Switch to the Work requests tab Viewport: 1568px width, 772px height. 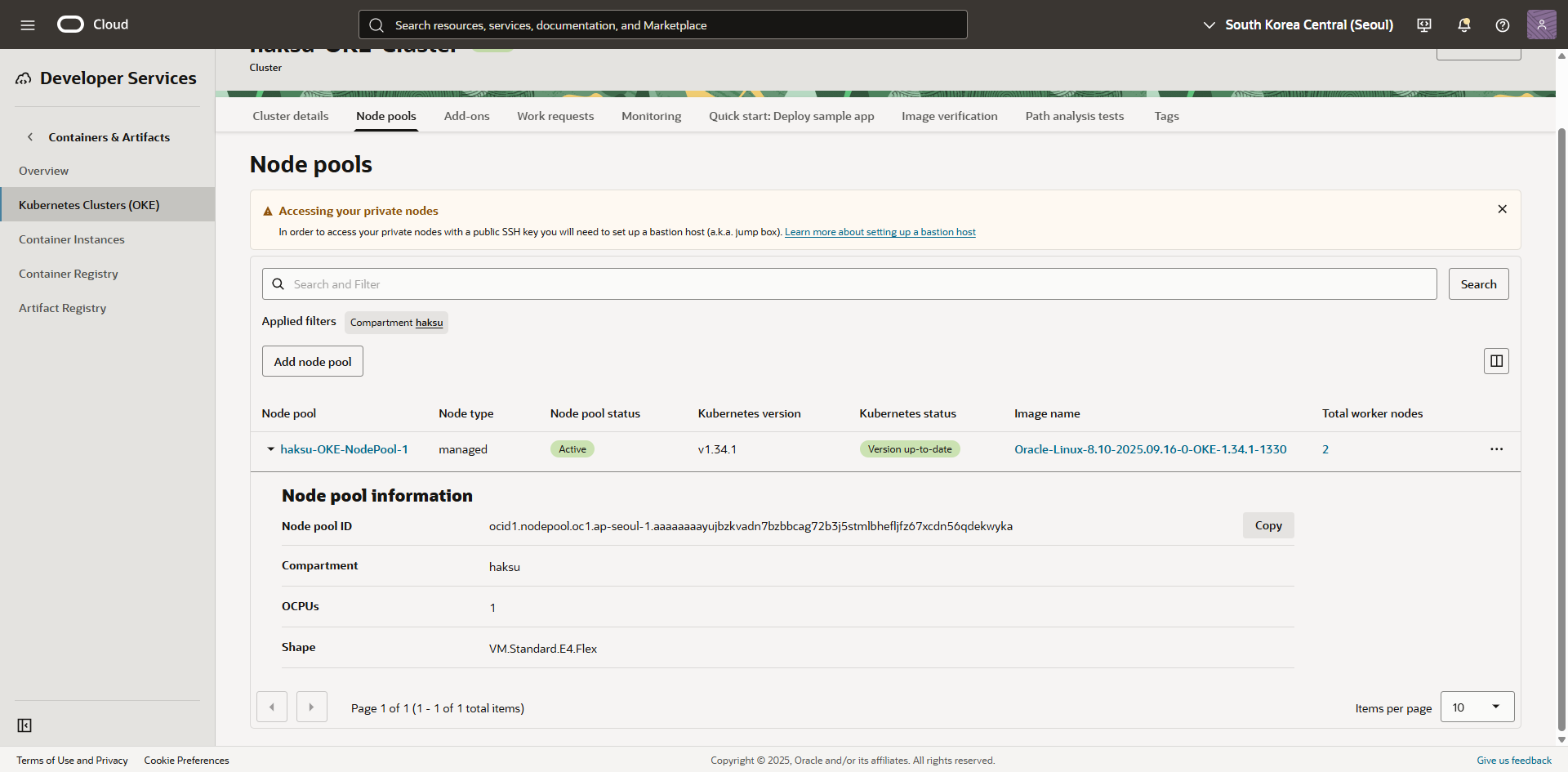pos(555,116)
